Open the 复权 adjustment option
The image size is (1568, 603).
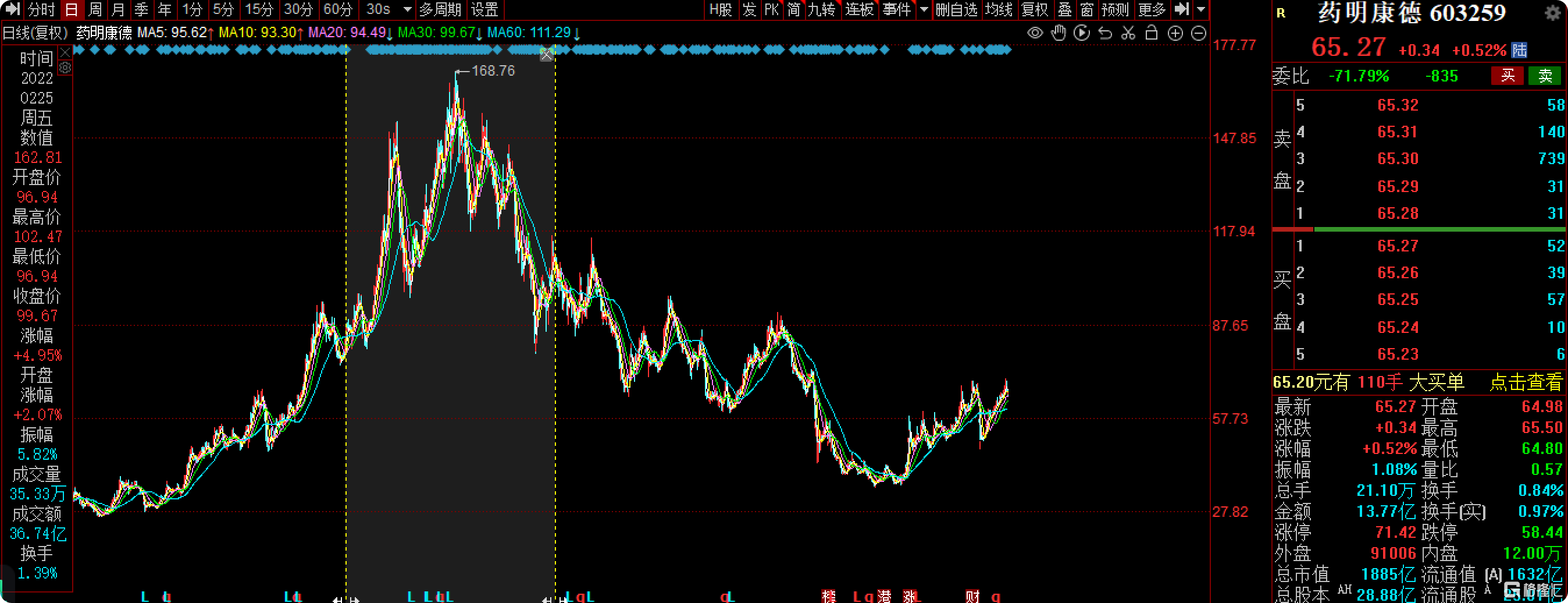(1035, 9)
